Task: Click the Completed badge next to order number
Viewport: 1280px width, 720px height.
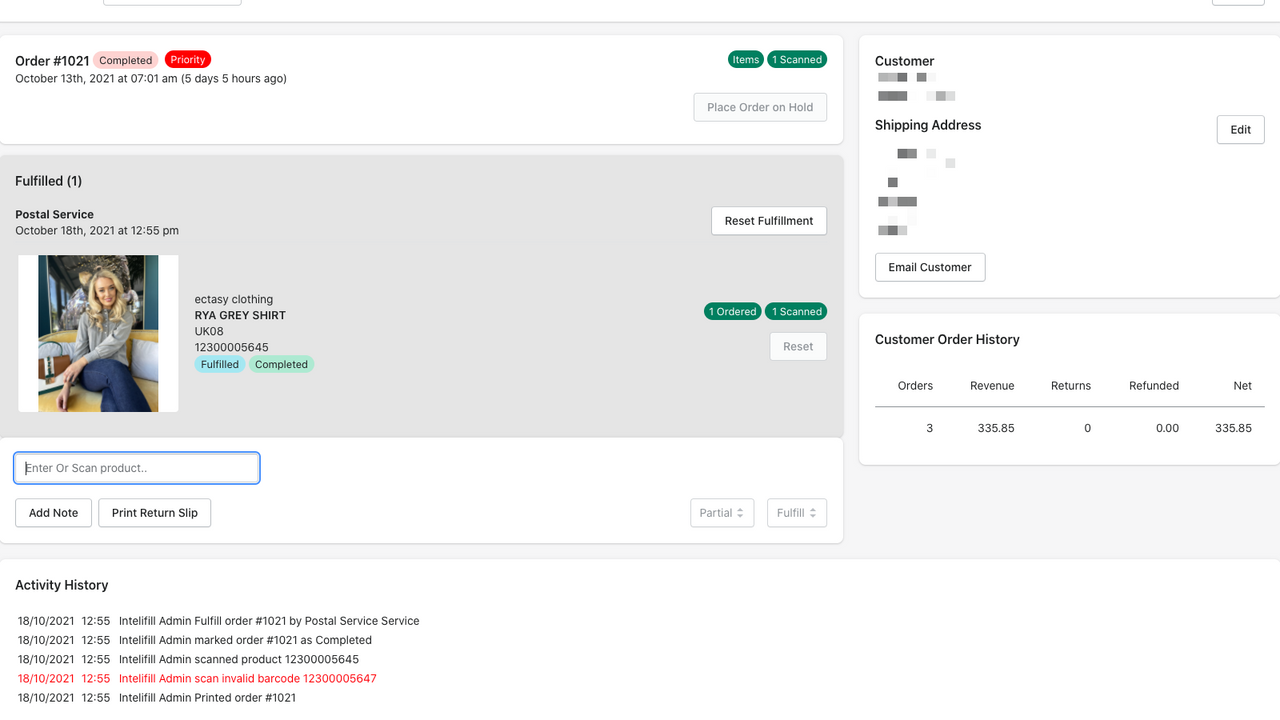Action: (x=125, y=60)
